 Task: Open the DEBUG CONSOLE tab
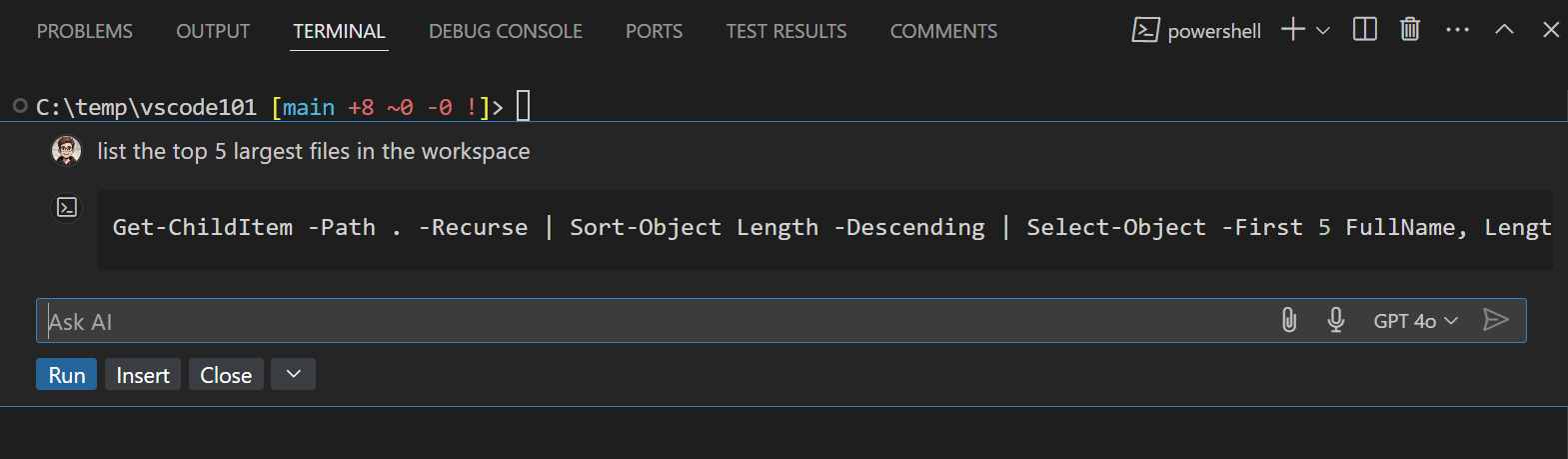[505, 32]
